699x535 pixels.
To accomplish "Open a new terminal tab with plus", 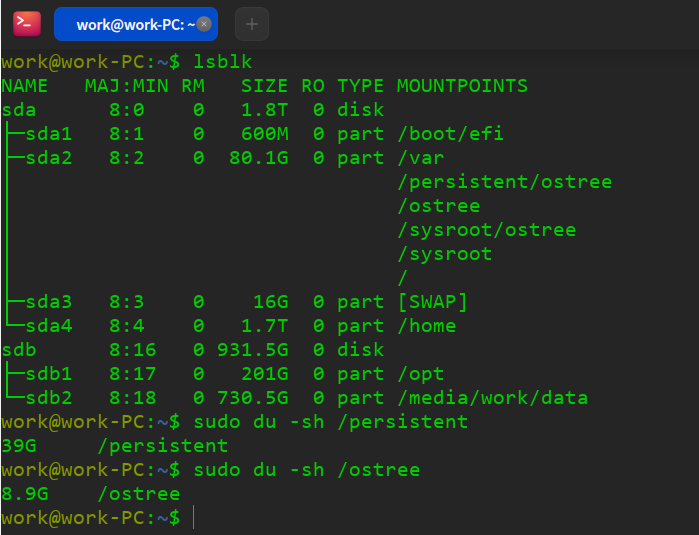I will coord(252,24).
